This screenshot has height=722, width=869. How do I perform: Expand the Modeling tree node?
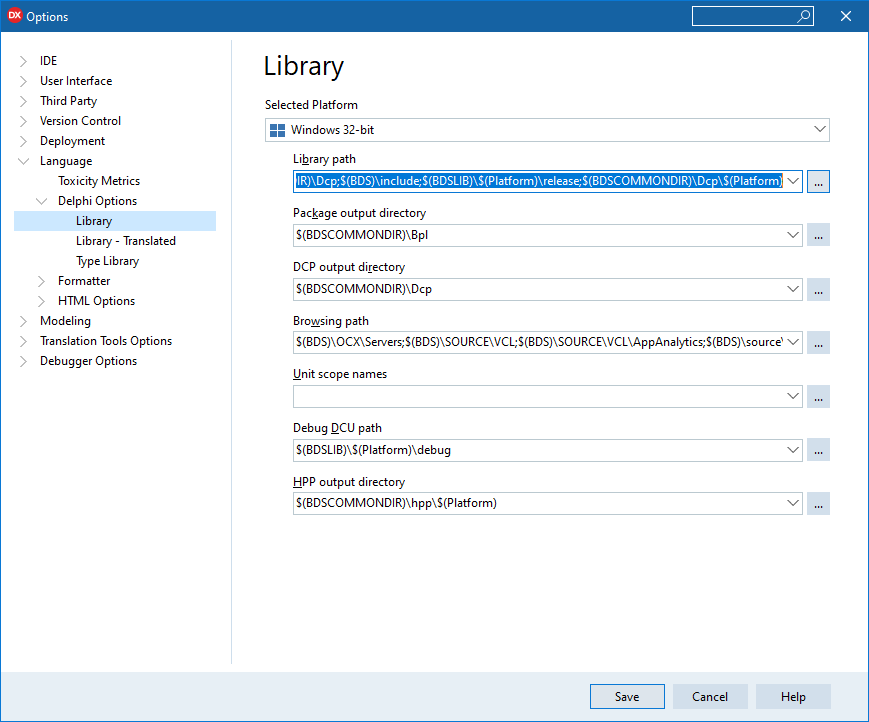23,321
